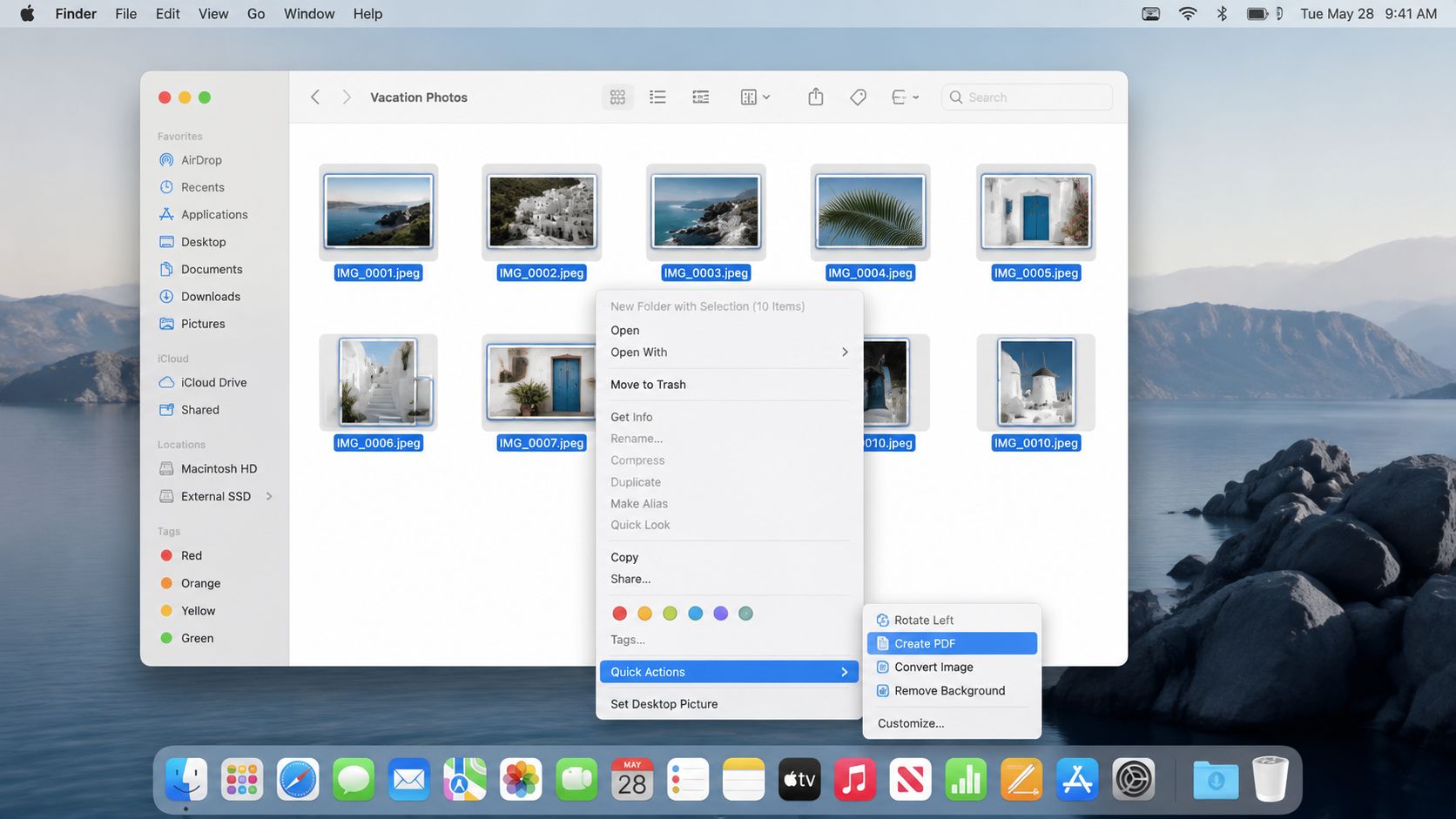Select Rotate Left quick action
The height and width of the screenshot is (819, 1456).
952,620
